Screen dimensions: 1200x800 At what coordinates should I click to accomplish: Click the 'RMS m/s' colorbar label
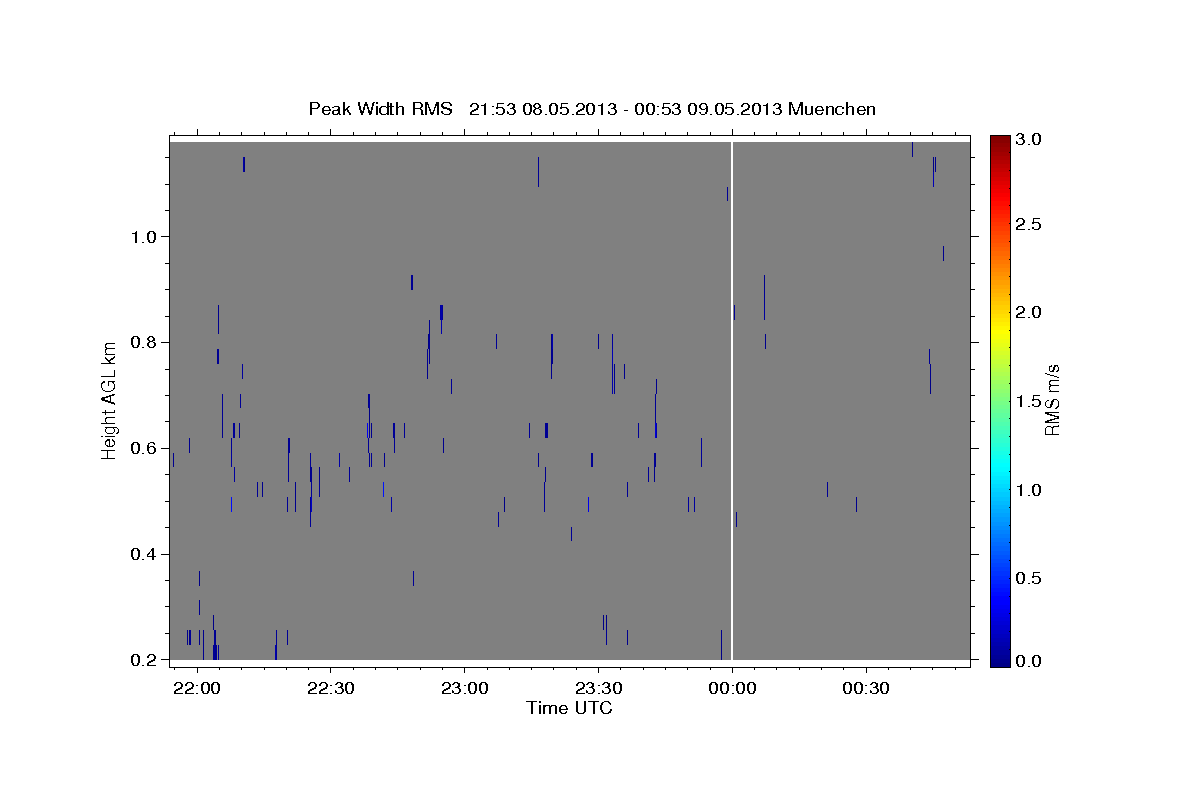click(x=1052, y=400)
